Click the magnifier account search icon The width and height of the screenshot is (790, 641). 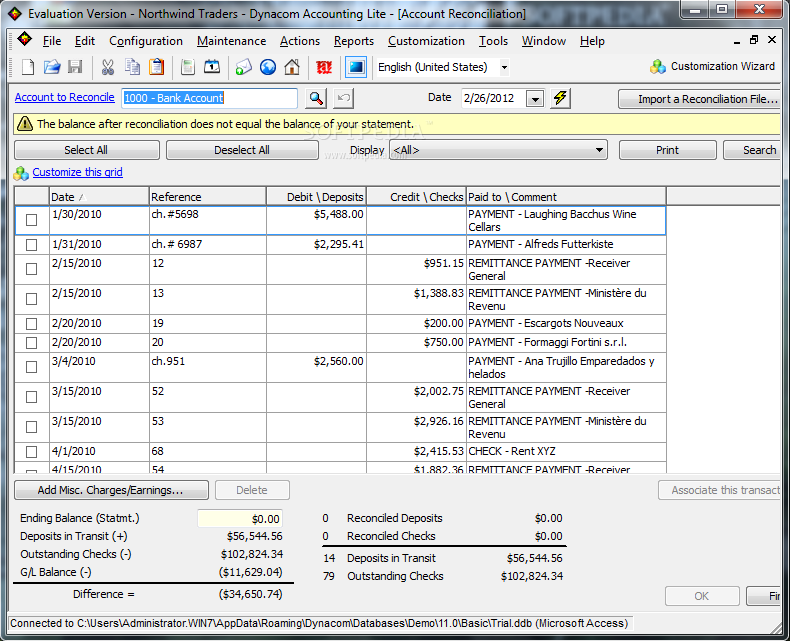tap(316, 98)
